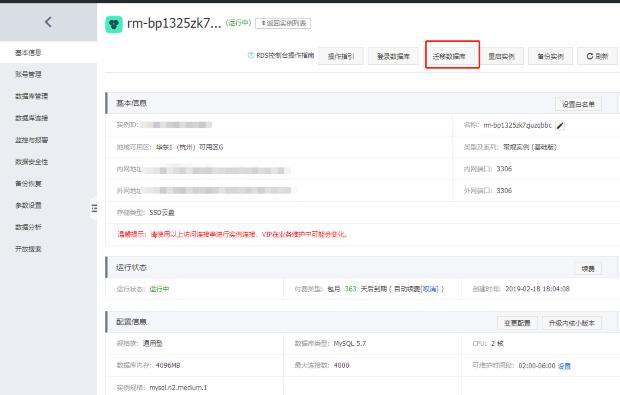Click the 常规实例 (基础版) series value
This screenshot has height=395, width=620.
pos(530,147)
